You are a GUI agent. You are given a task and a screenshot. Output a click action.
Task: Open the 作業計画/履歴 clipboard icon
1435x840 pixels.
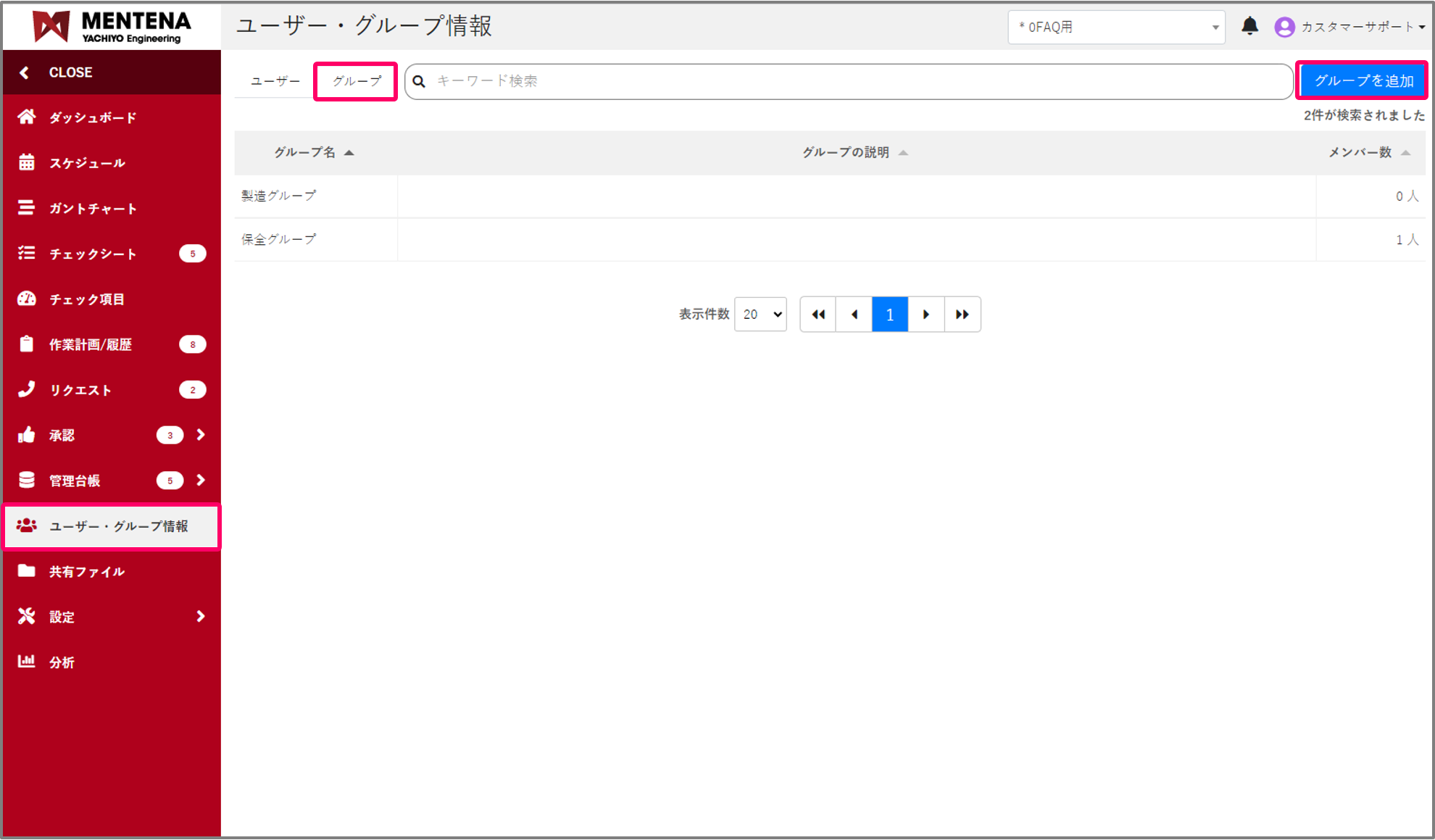click(27, 344)
